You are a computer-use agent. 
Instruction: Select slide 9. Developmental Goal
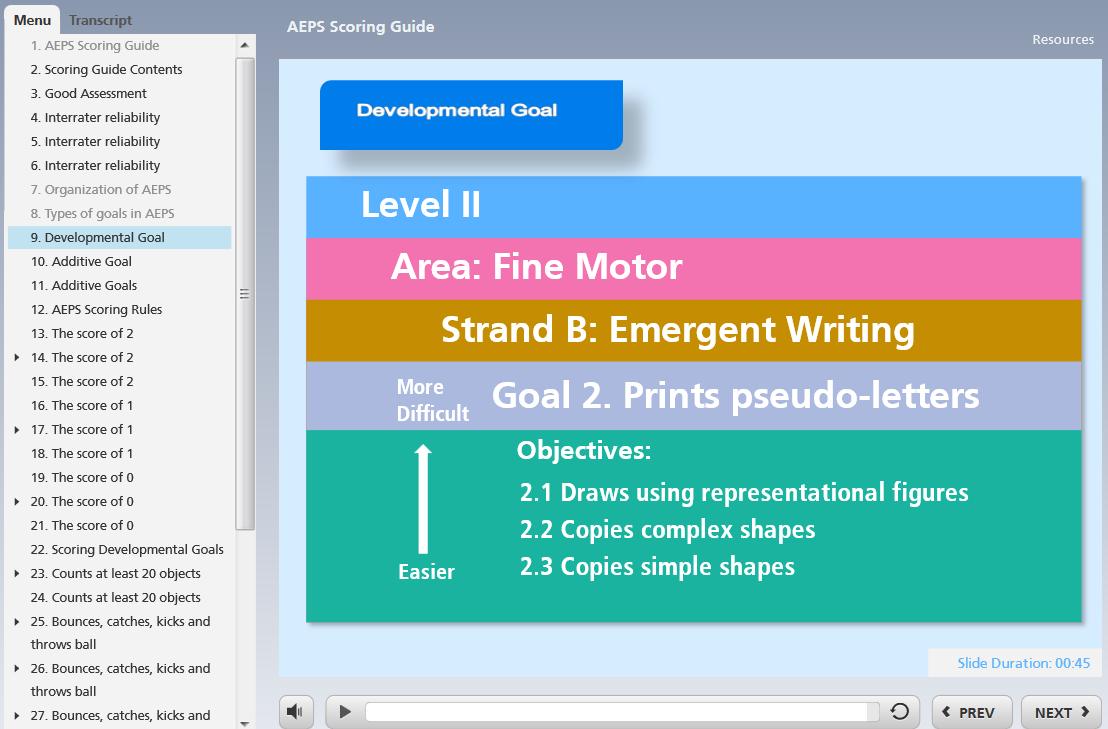[119, 237]
